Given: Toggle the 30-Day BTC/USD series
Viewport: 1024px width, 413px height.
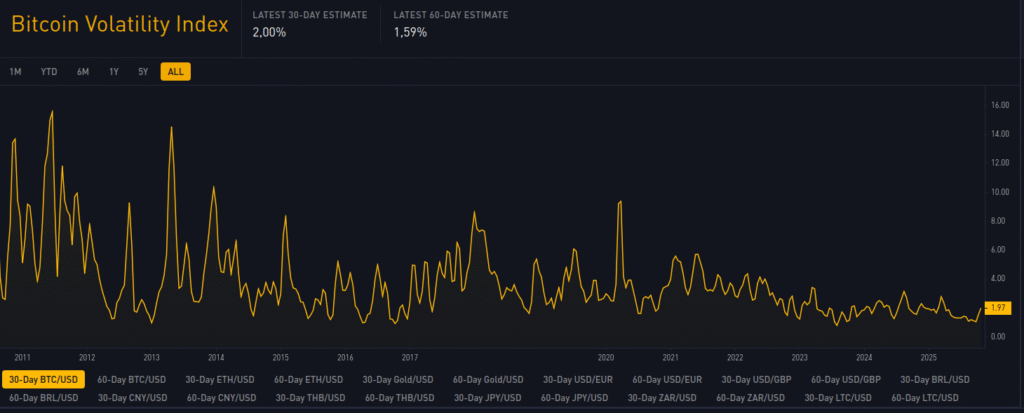Looking at the screenshot, I should point(43,379).
